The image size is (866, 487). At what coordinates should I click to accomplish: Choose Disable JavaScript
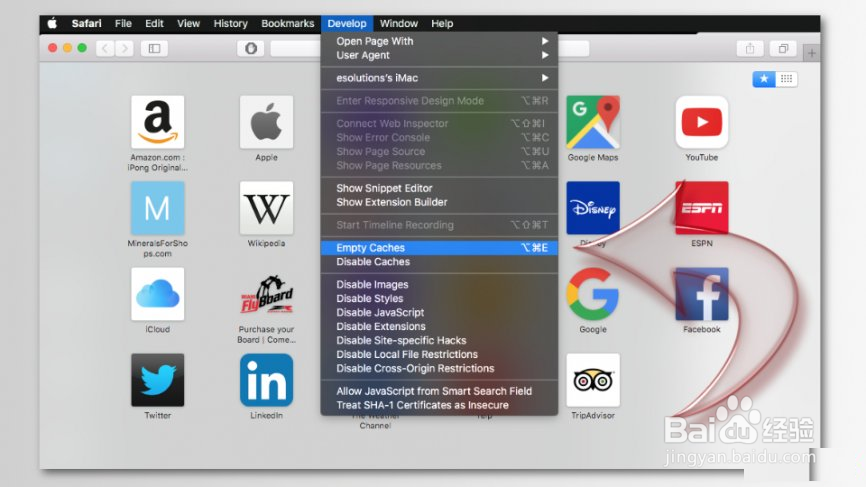coord(439,313)
